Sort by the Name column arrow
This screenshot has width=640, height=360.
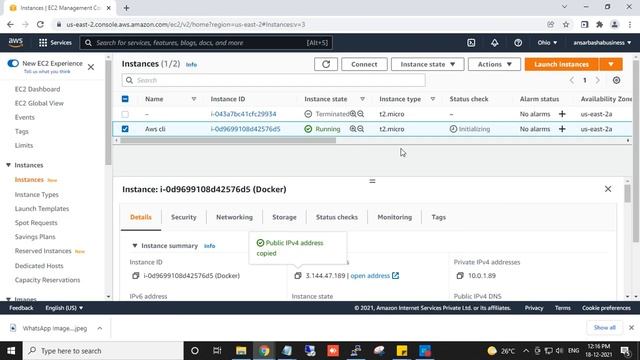point(194,99)
